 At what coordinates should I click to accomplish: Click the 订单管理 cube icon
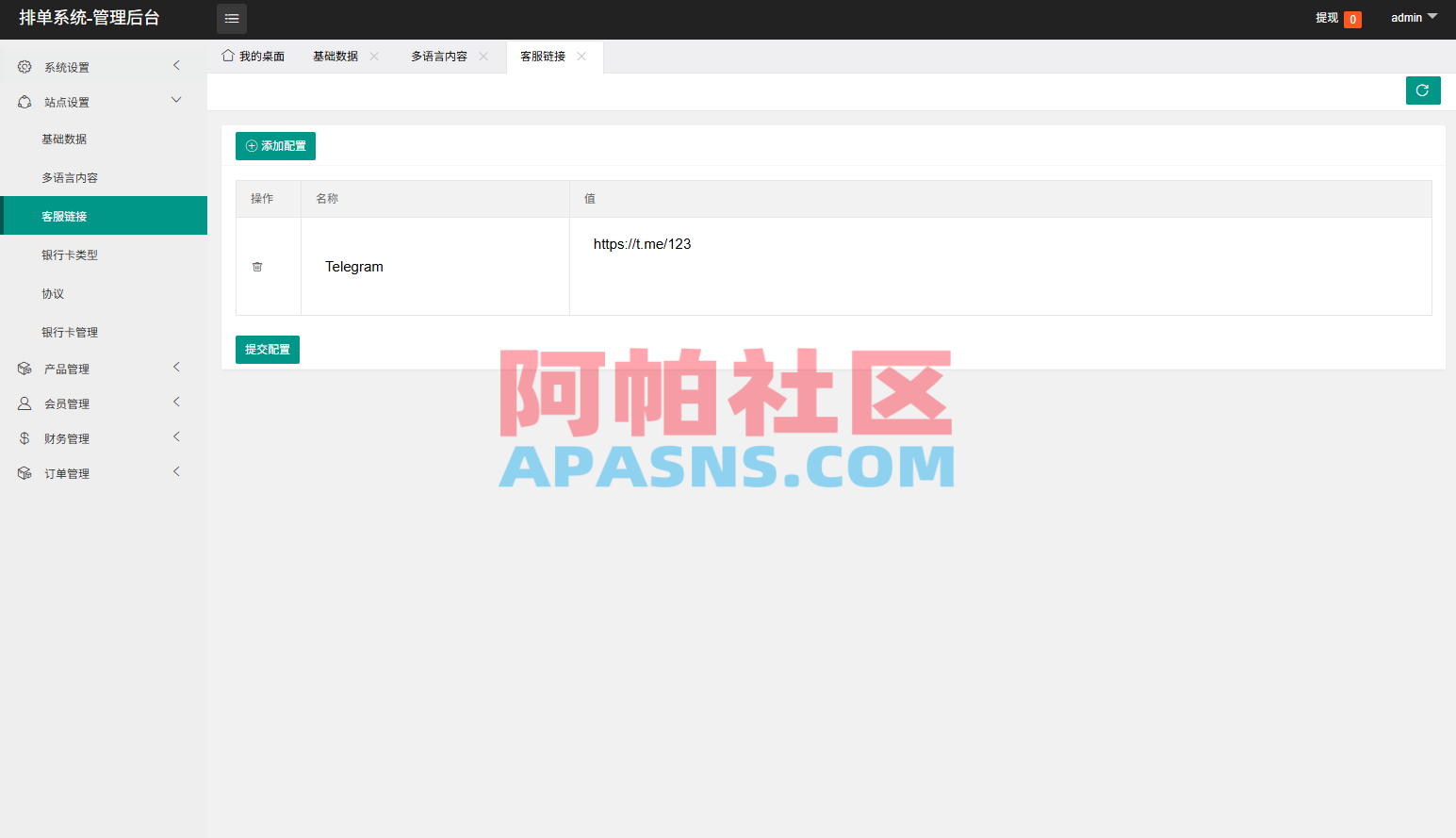(25, 473)
